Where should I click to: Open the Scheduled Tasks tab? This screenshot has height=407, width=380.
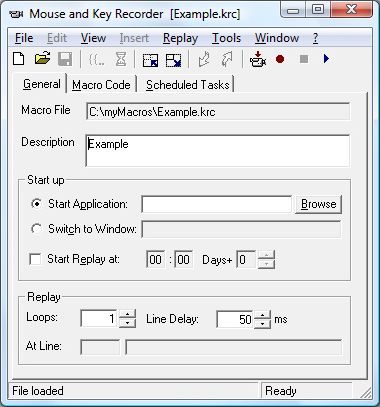coord(188,85)
